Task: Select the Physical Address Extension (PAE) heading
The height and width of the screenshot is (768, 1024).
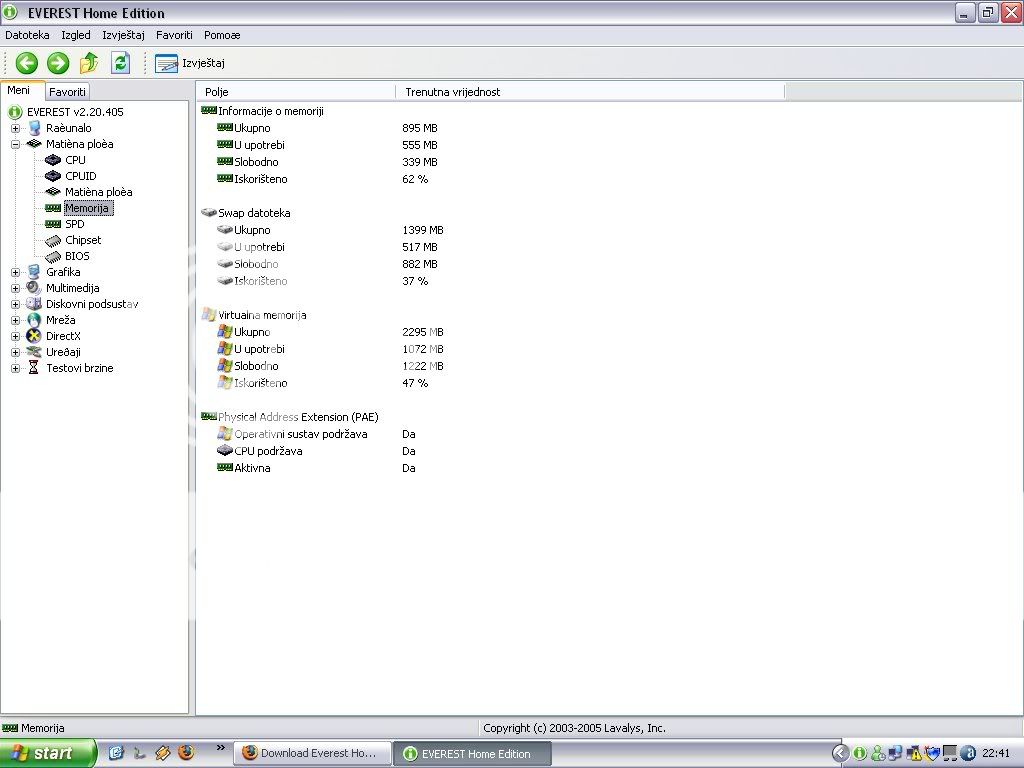Action: (x=298, y=417)
